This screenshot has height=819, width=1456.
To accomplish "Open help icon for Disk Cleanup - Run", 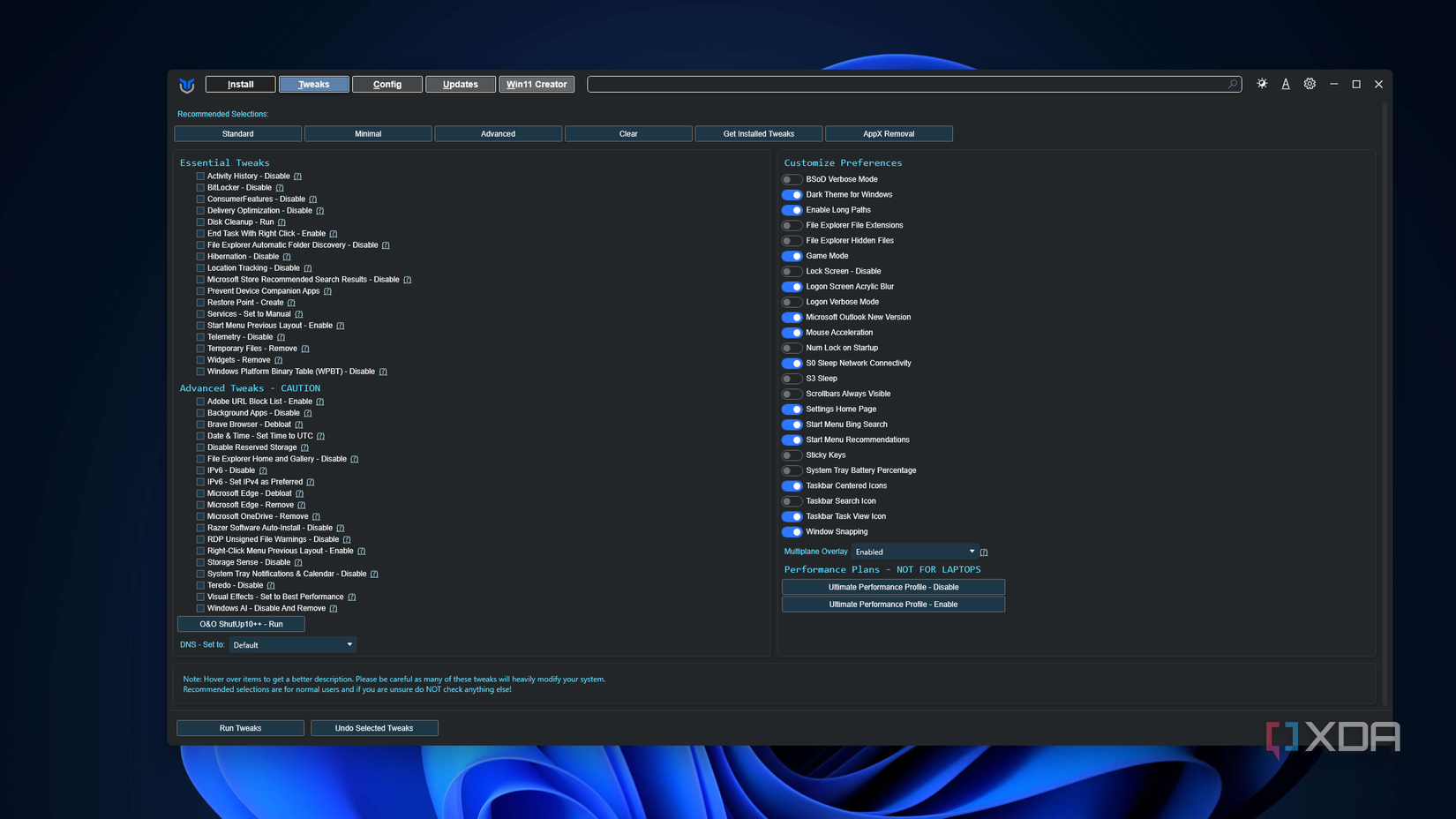I will tap(281, 222).
